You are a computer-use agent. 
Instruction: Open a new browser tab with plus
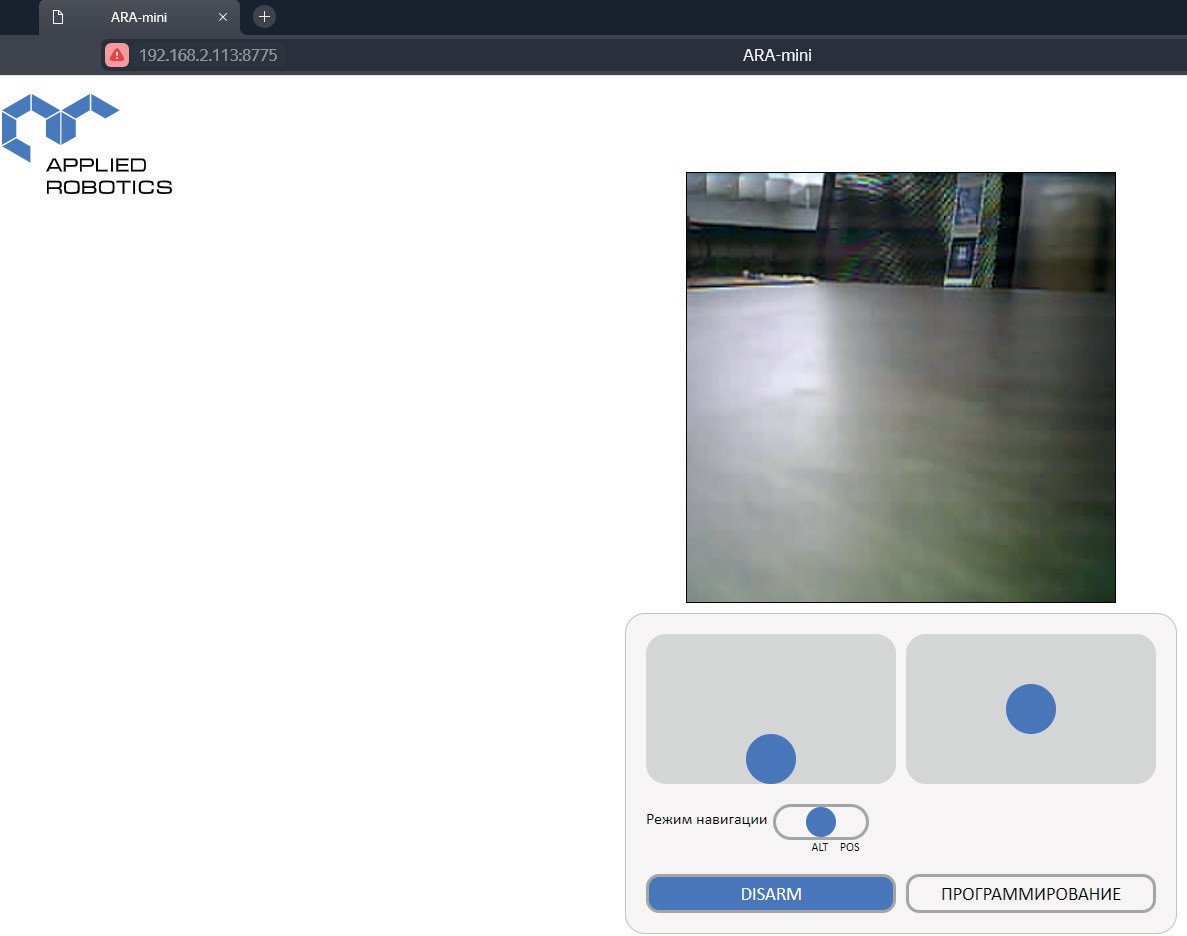264,17
